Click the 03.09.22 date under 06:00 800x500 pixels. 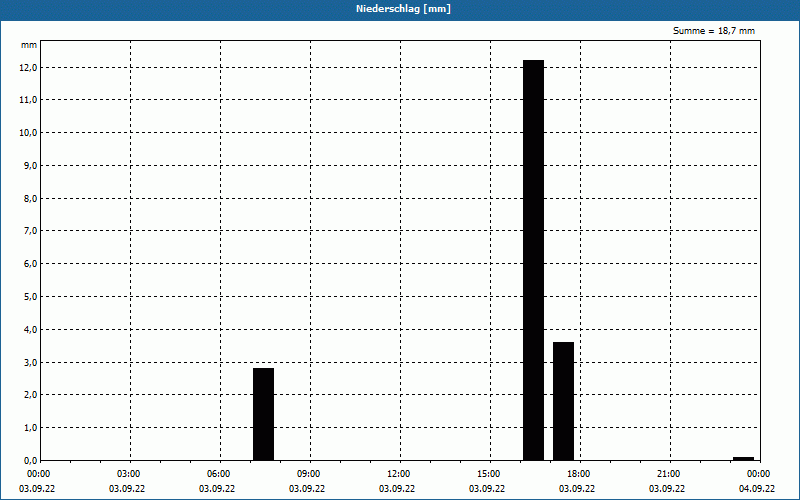(x=217, y=489)
